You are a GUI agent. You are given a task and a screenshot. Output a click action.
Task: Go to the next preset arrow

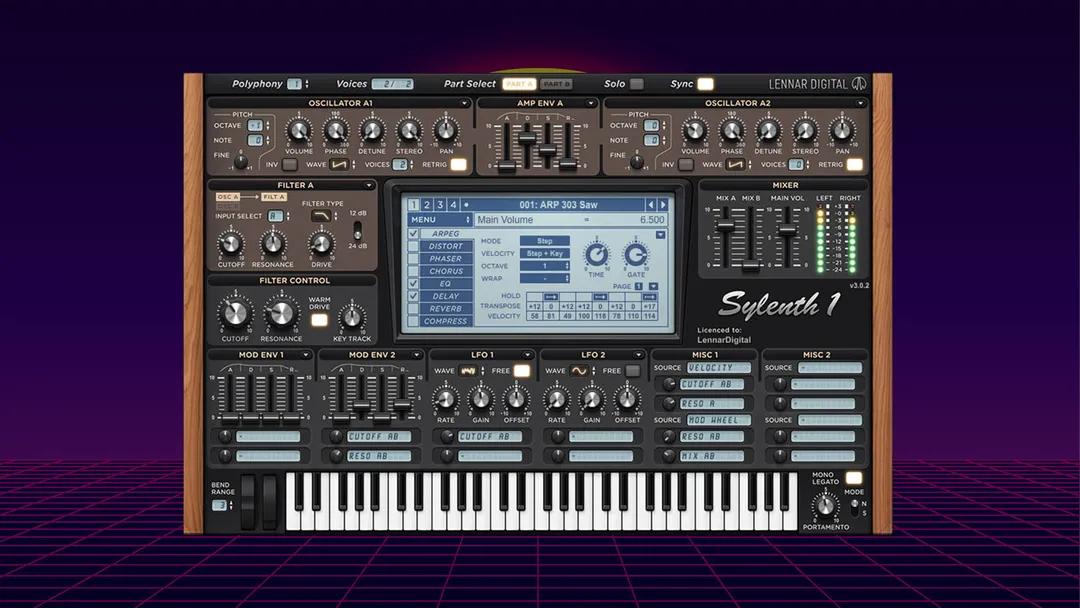point(663,205)
